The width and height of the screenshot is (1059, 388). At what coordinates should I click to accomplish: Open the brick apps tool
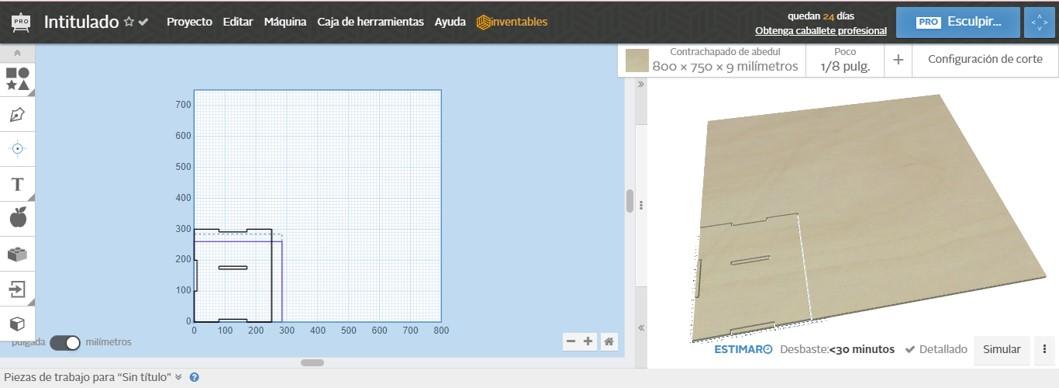[x=18, y=254]
